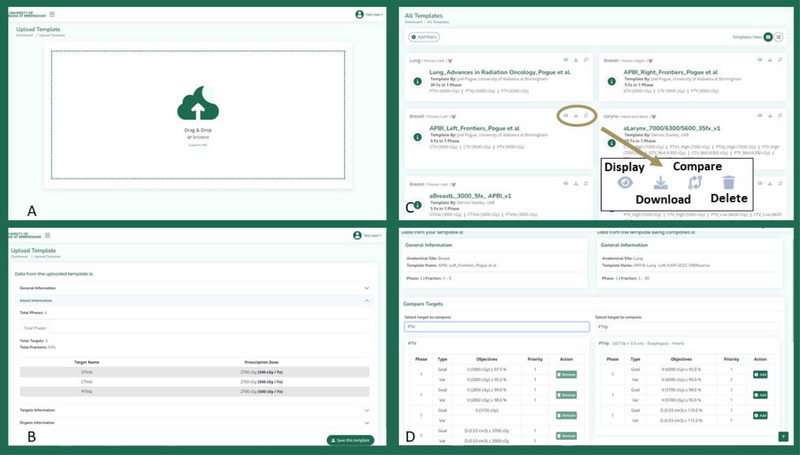Screen dimensions: 800x455
Task: Click the left 'Select target to compare' PTV field
Action: 497,326
